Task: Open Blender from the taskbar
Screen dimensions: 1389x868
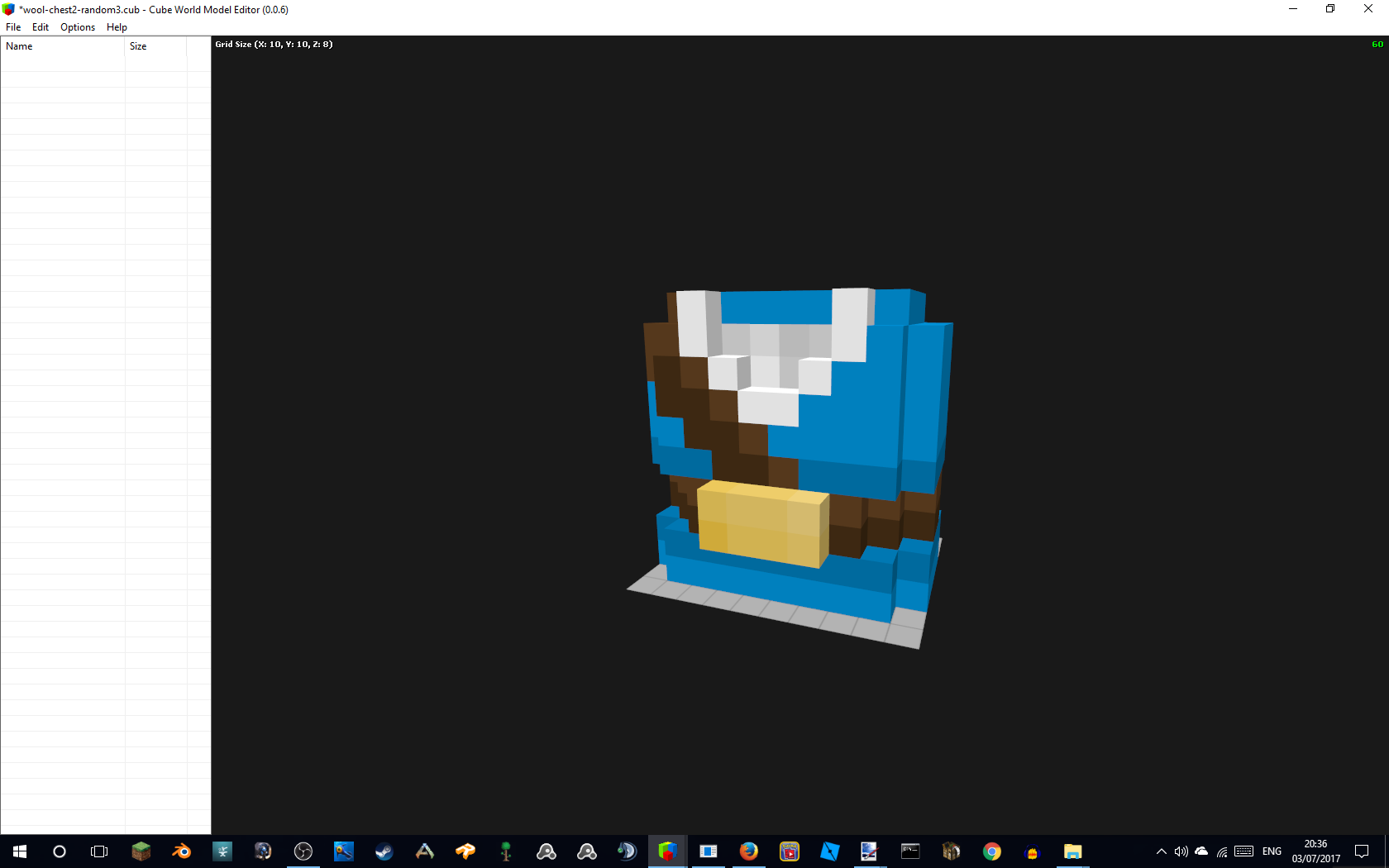Action: coord(181,851)
